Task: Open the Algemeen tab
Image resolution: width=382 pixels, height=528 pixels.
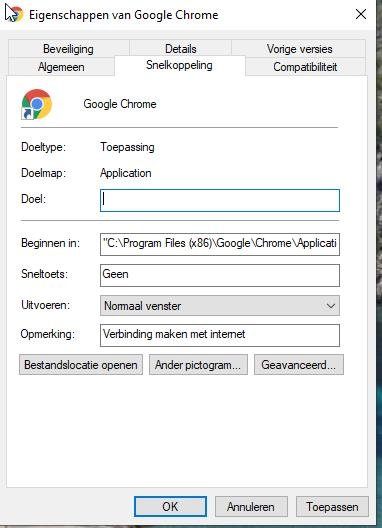Action: pyautogui.click(x=61, y=67)
